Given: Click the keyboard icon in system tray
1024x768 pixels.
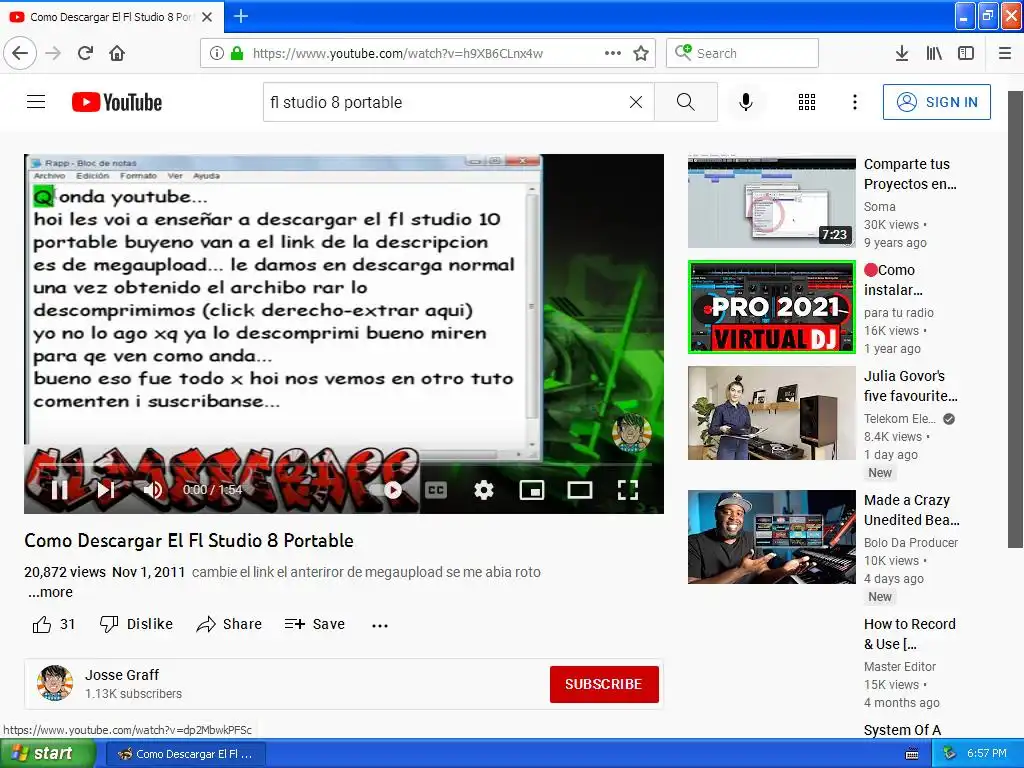Looking at the screenshot, I should pos(912,755).
